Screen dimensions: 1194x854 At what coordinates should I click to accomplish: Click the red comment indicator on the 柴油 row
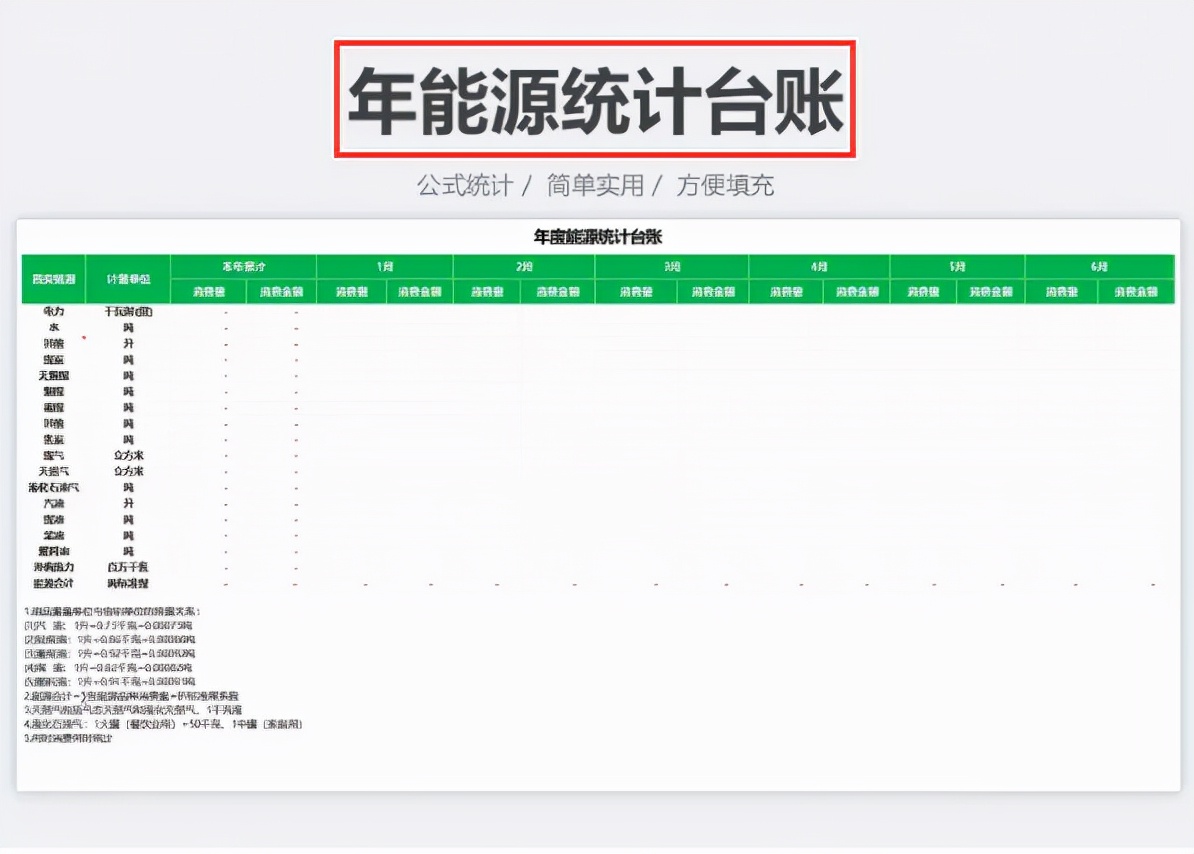point(82,339)
